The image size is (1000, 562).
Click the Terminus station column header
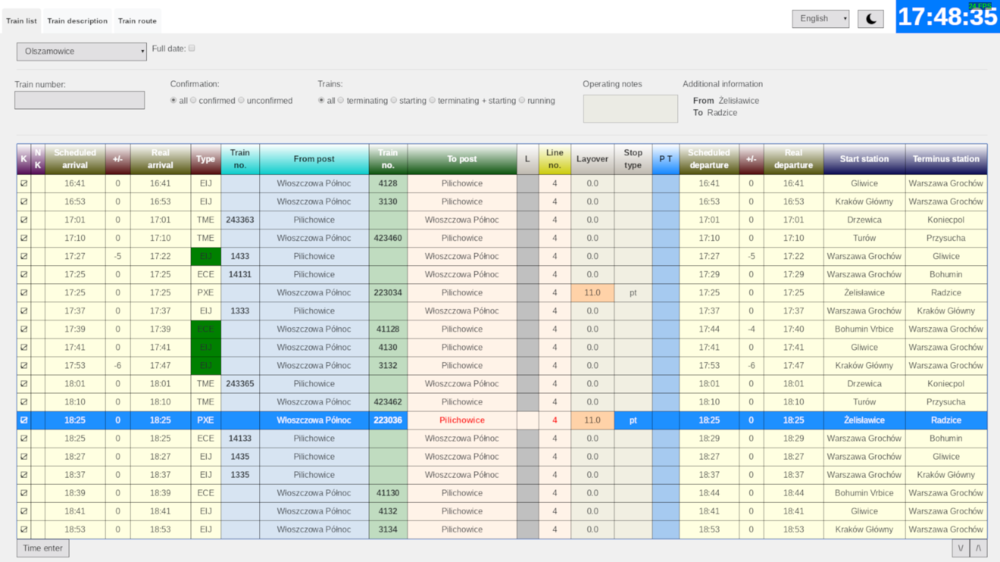click(x=946, y=159)
